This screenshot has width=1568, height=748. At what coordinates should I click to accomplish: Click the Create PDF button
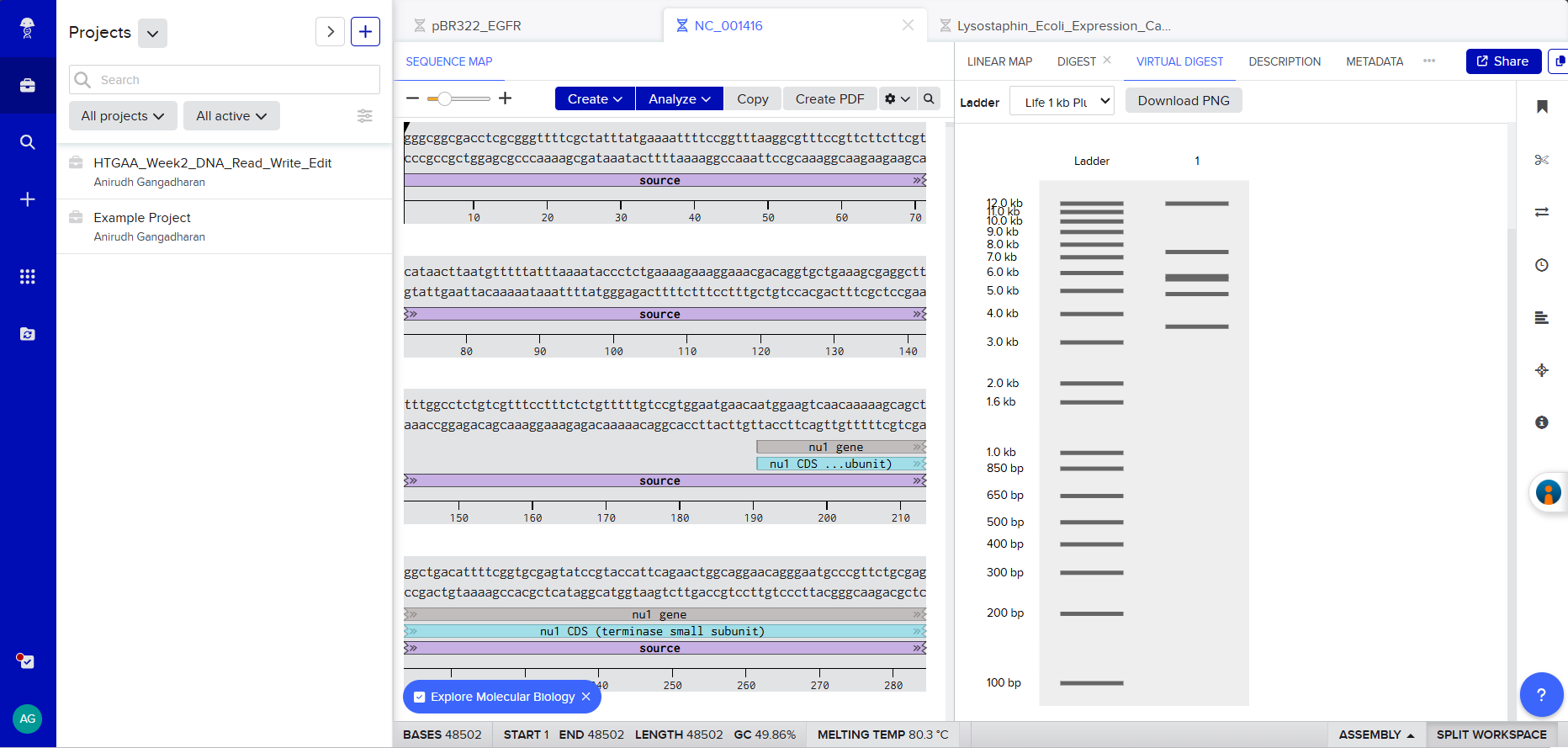(x=829, y=98)
